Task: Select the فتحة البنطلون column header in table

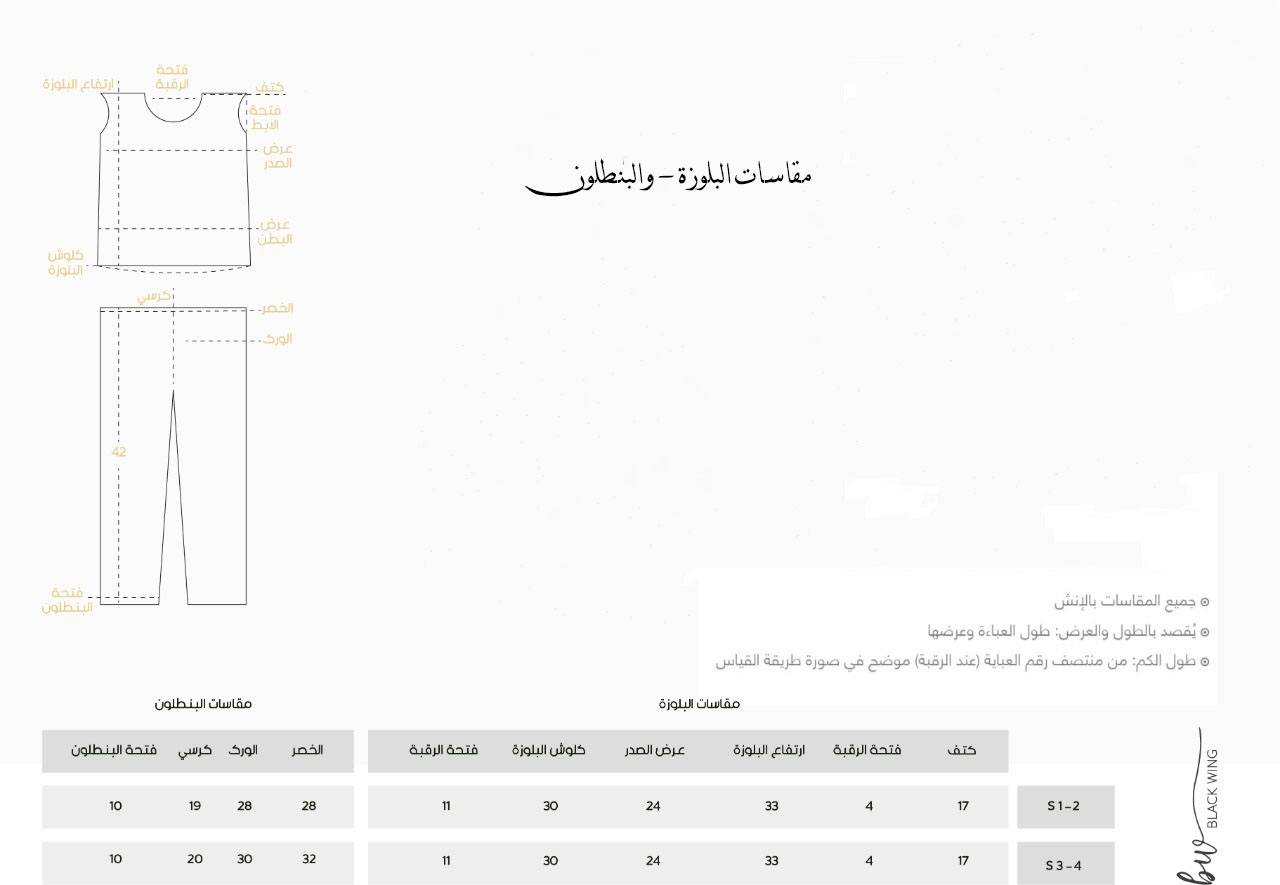Action: click(x=114, y=750)
